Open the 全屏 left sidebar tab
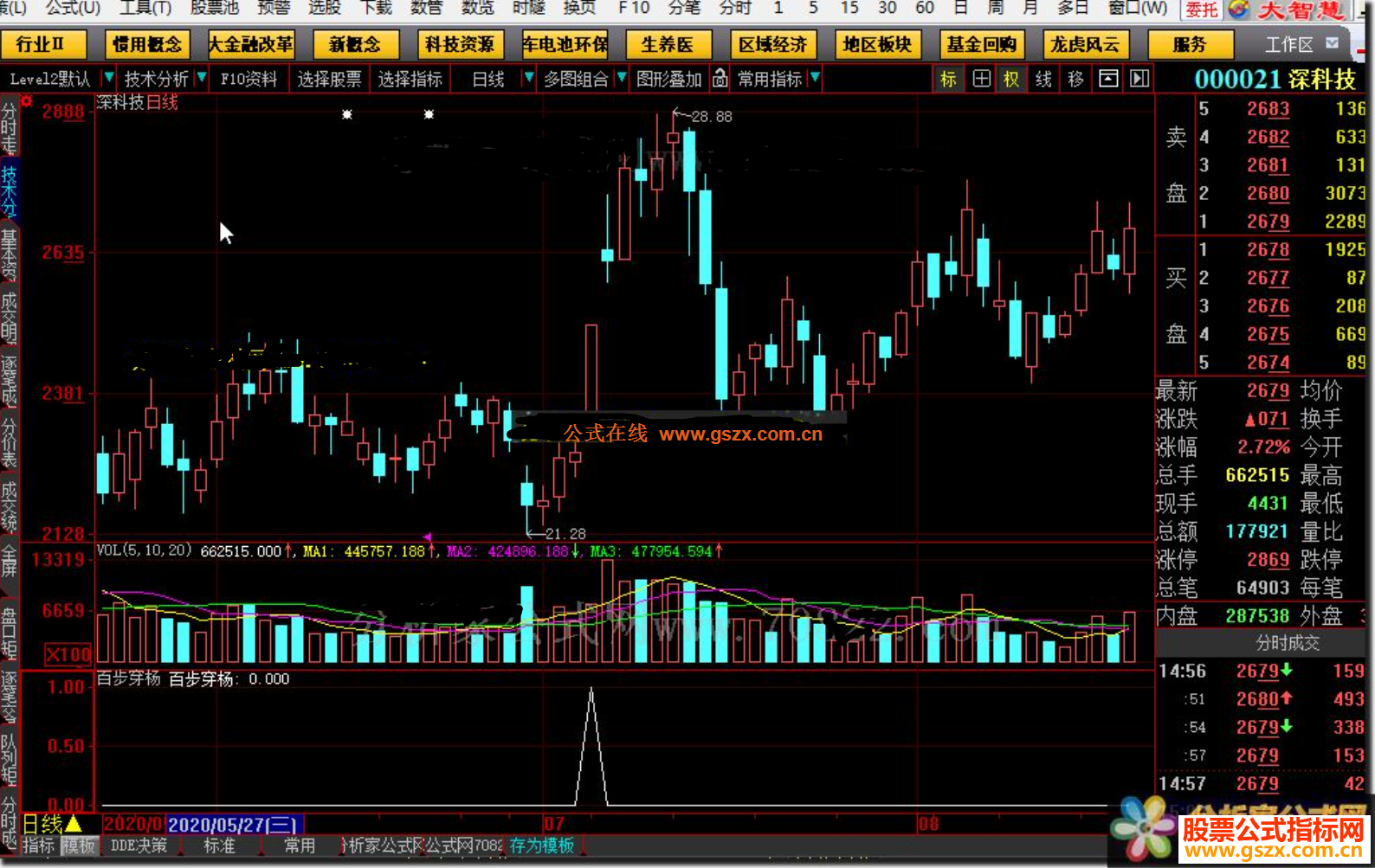Screen dimensions: 1375x868 tap(9, 561)
